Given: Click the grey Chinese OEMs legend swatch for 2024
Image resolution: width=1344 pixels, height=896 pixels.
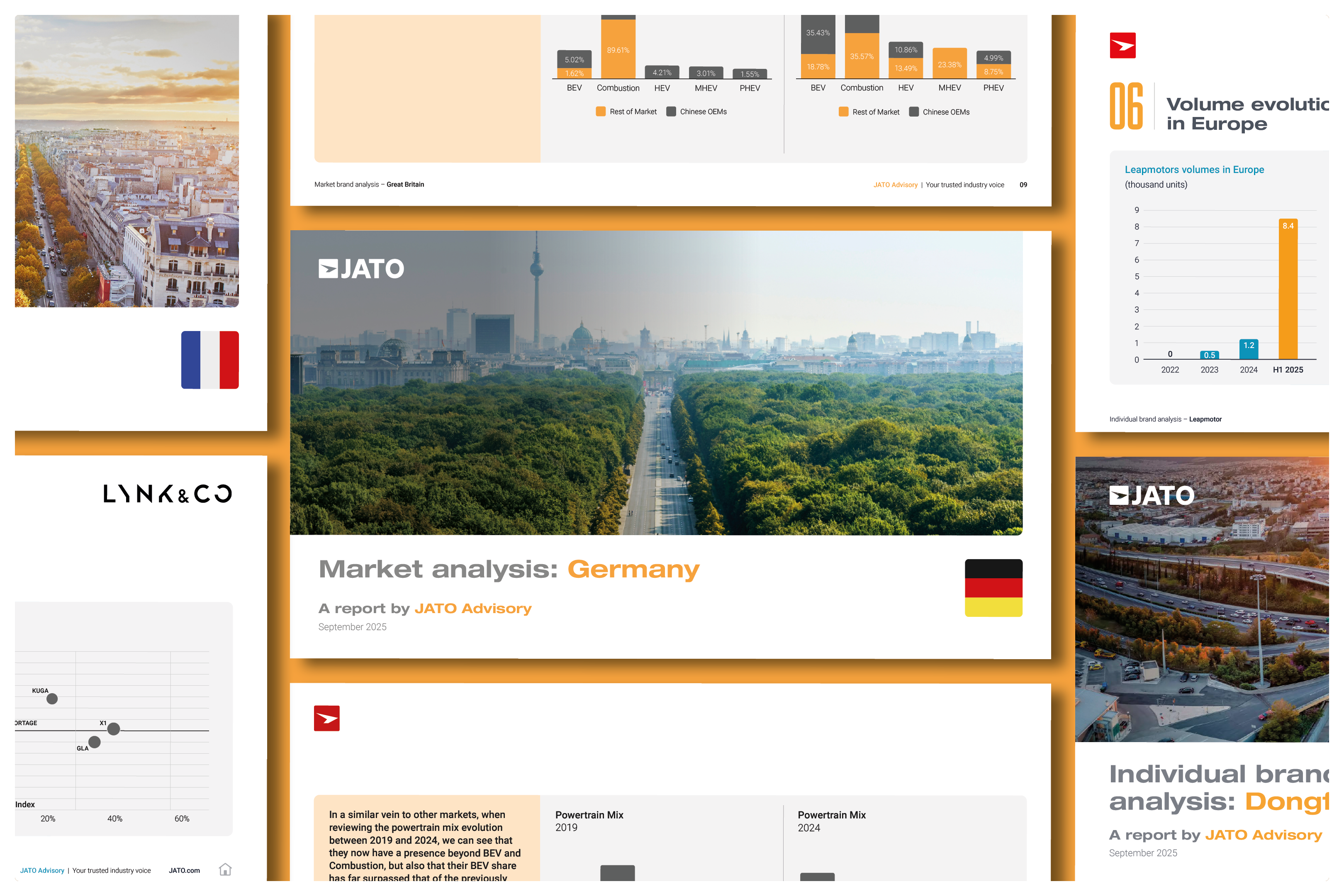Looking at the screenshot, I should click(x=914, y=112).
